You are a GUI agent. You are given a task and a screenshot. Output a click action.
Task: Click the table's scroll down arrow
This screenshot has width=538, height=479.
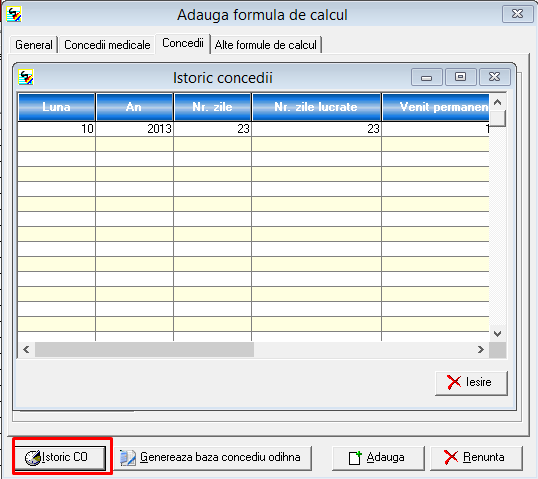498,334
